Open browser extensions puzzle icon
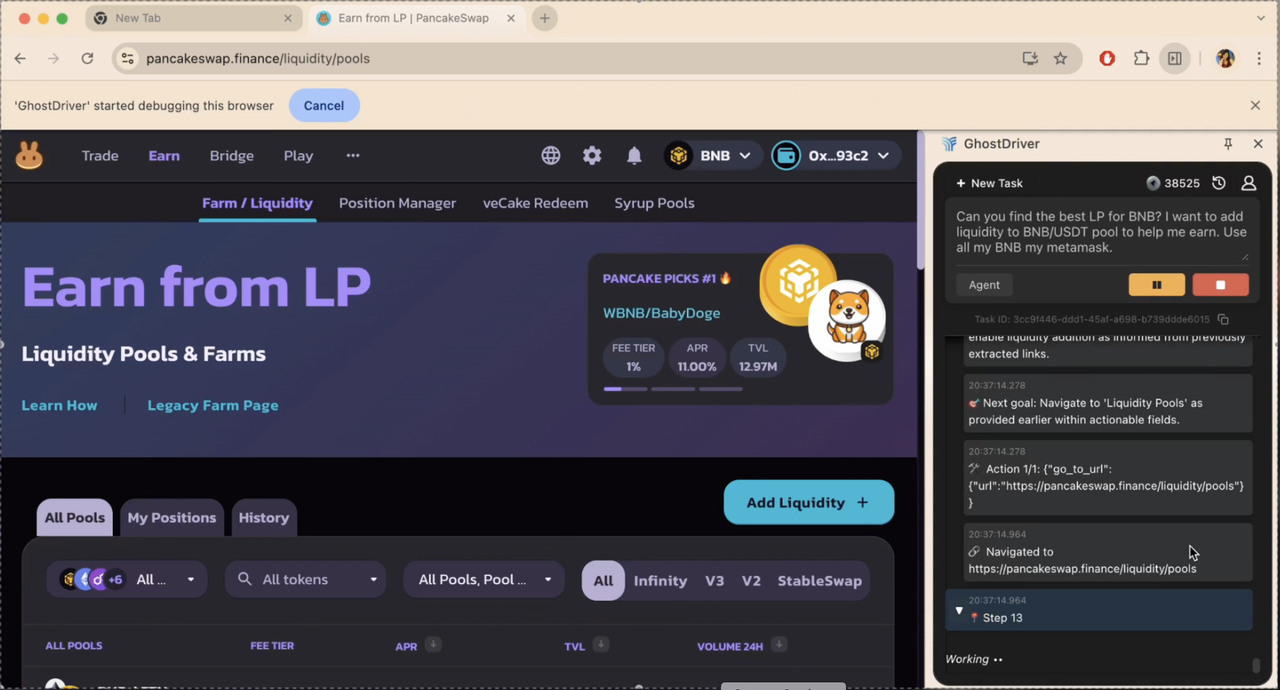This screenshot has width=1280, height=690. [1141, 59]
